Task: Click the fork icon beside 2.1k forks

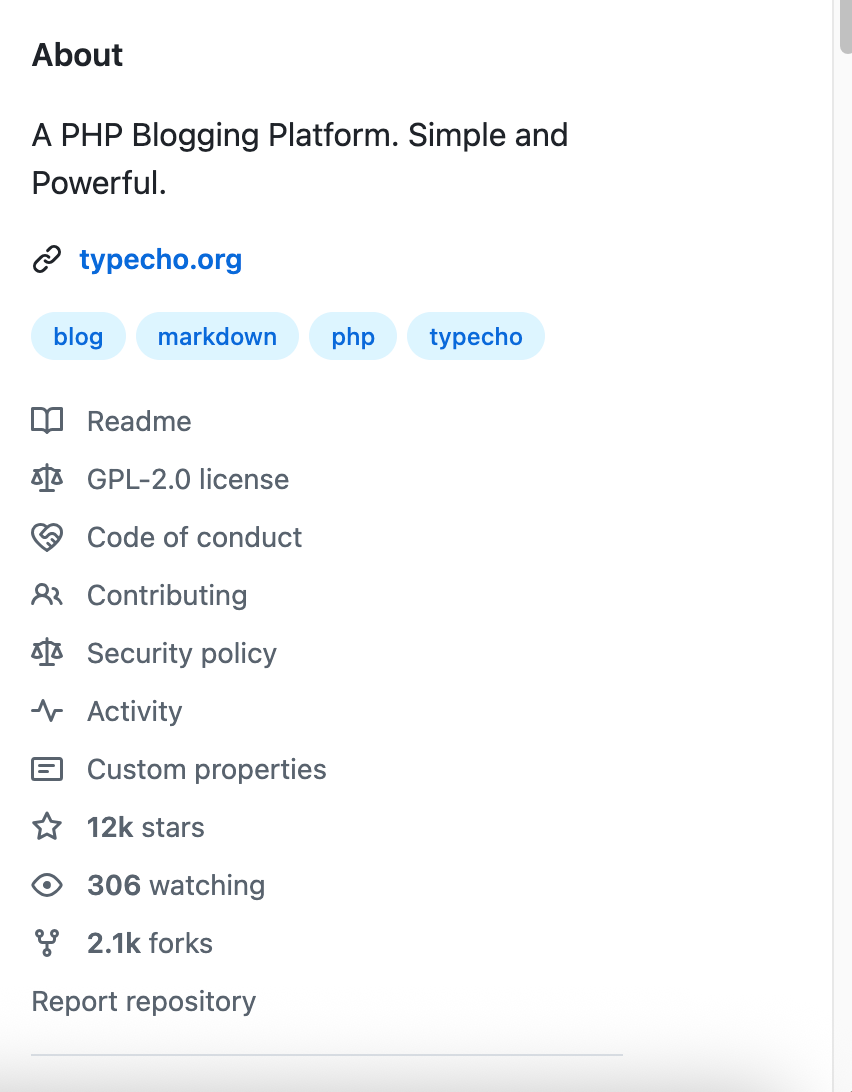Action: pos(47,943)
